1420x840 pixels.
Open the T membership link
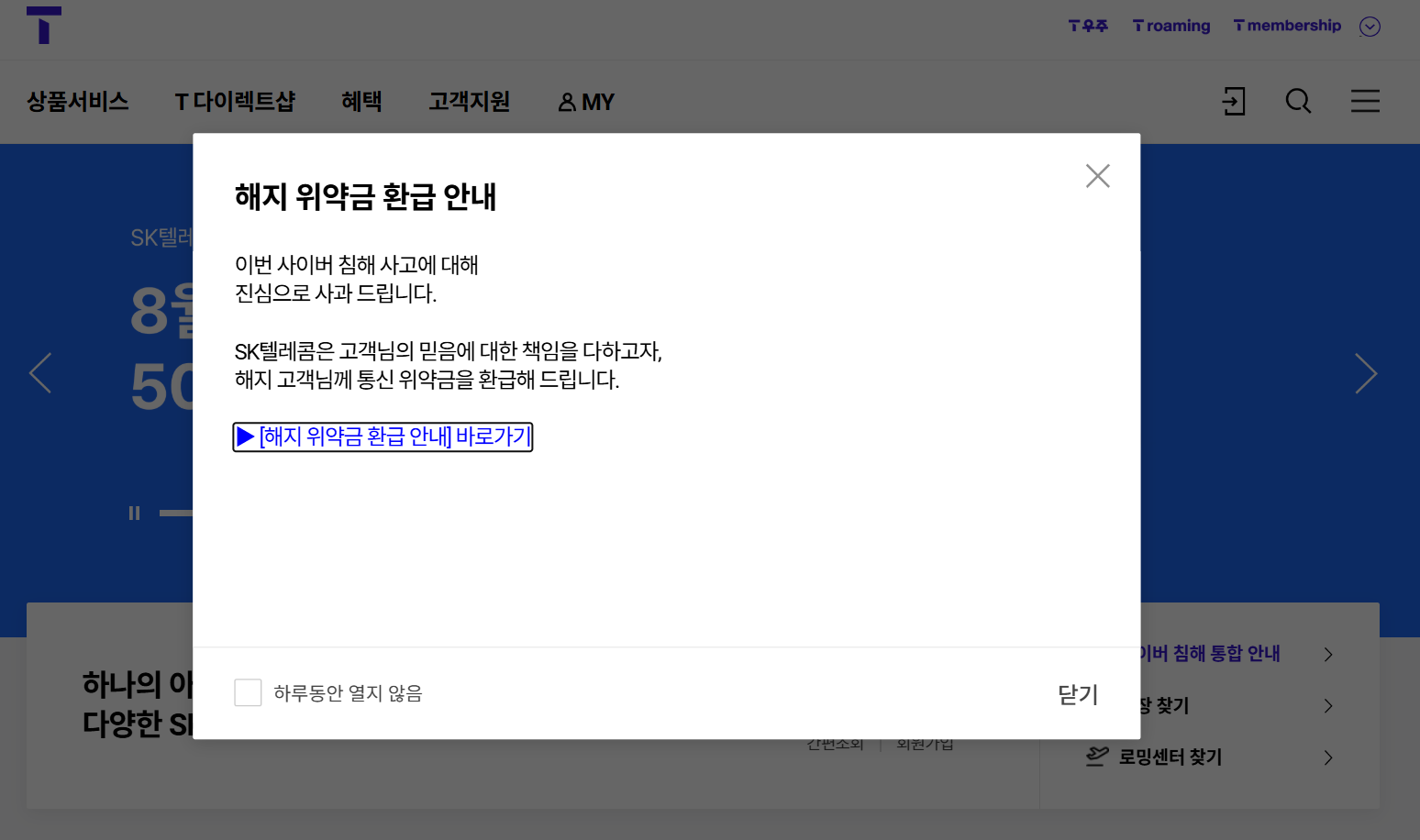[1287, 26]
